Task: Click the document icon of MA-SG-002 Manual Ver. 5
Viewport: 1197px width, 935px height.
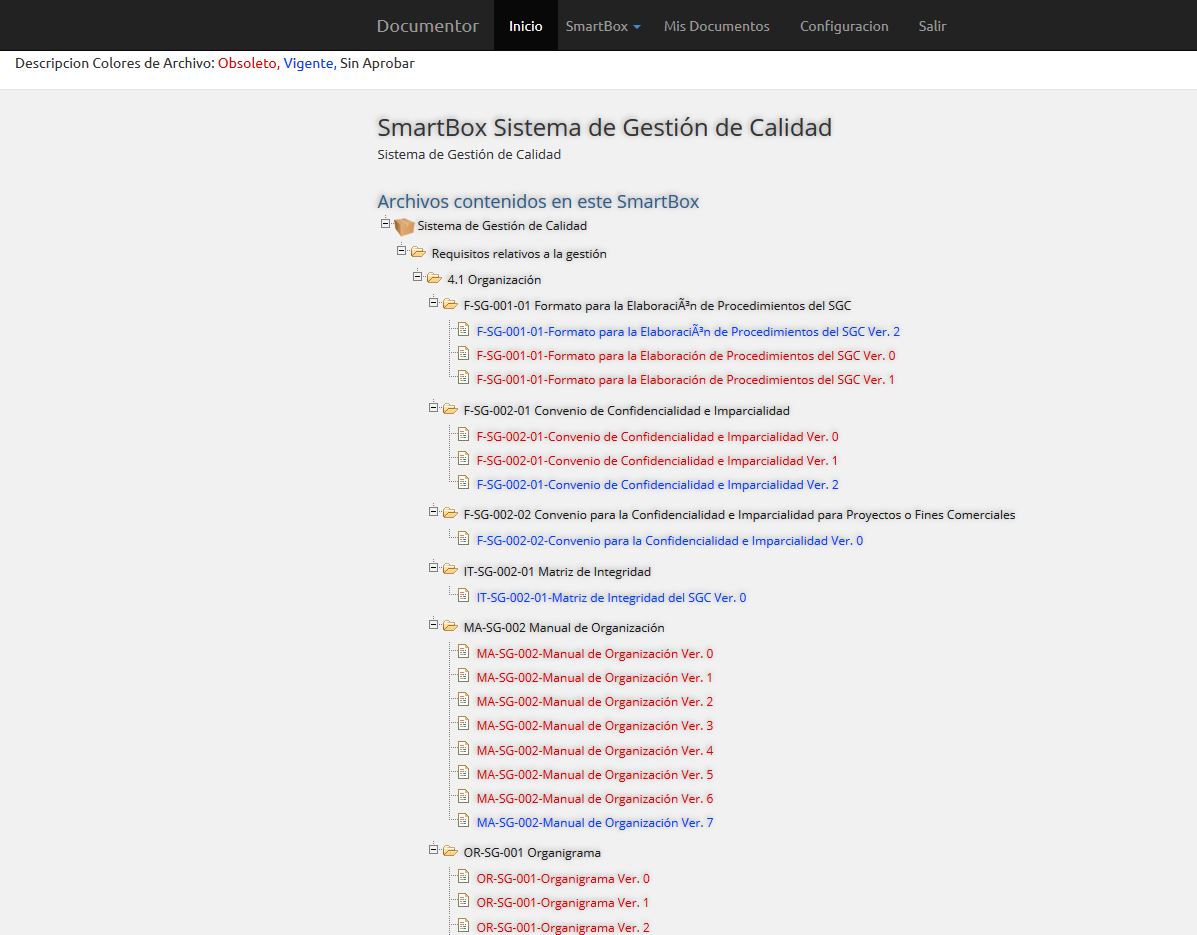Action: tap(463, 772)
